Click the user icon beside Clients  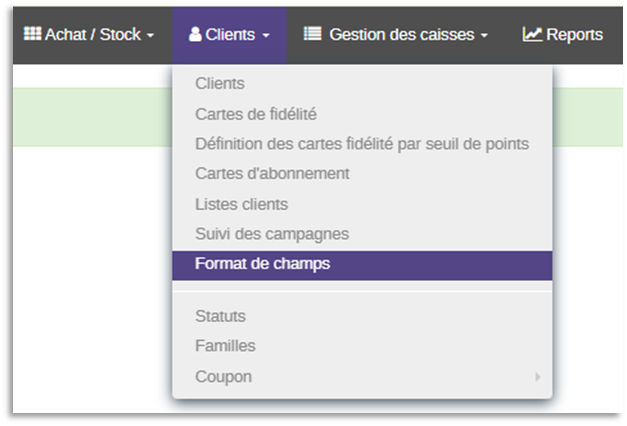(195, 34)
